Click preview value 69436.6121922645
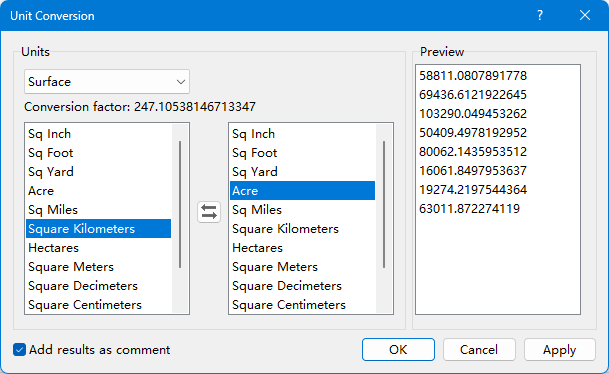609x374 pixels. click(473, 94)
